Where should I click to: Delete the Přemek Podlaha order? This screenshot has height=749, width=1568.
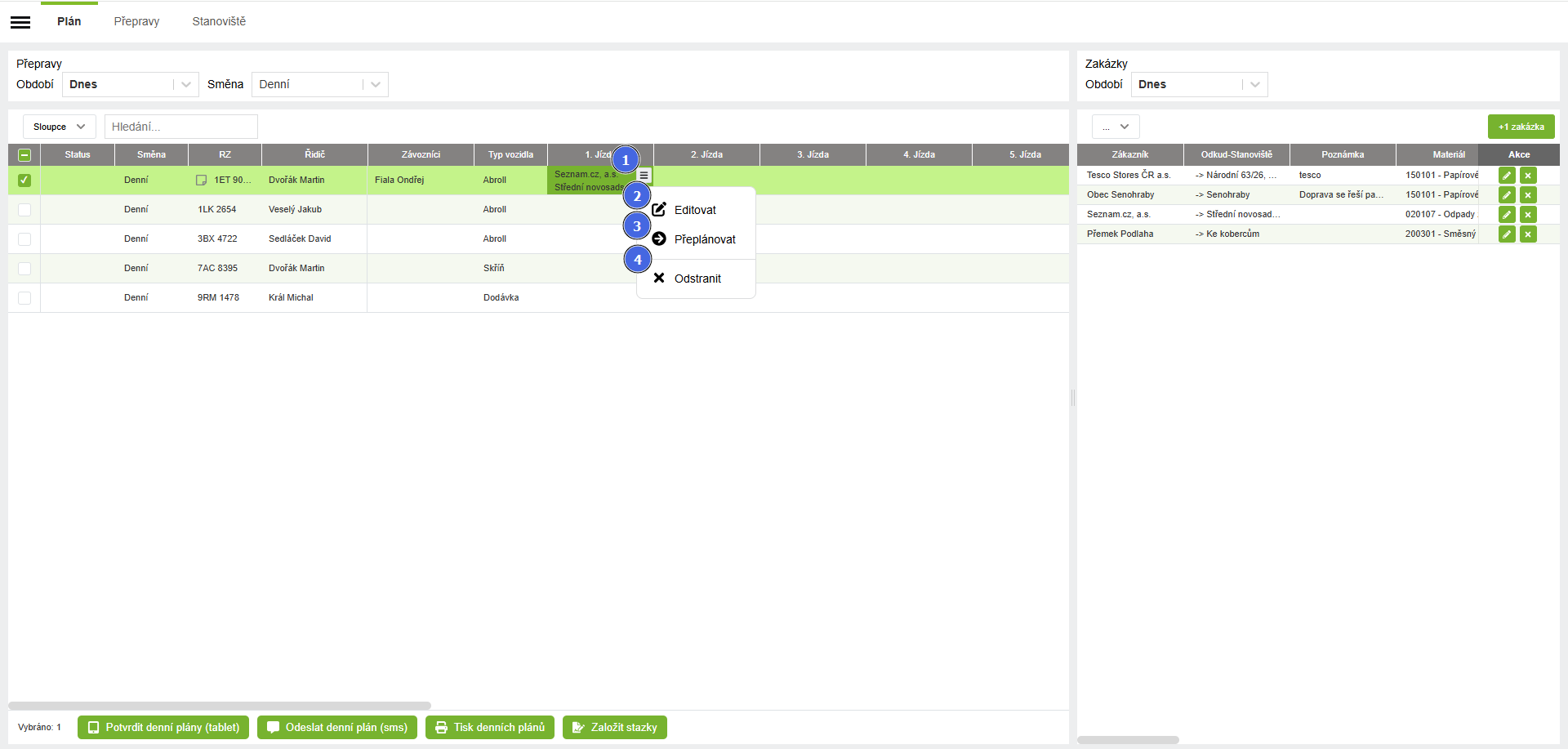point(1528,234)
